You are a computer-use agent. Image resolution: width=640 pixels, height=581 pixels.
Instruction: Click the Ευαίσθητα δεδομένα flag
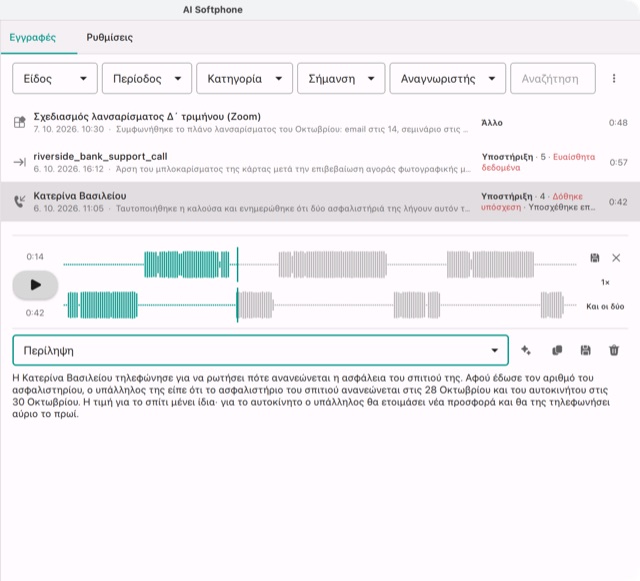pos(538,162)
